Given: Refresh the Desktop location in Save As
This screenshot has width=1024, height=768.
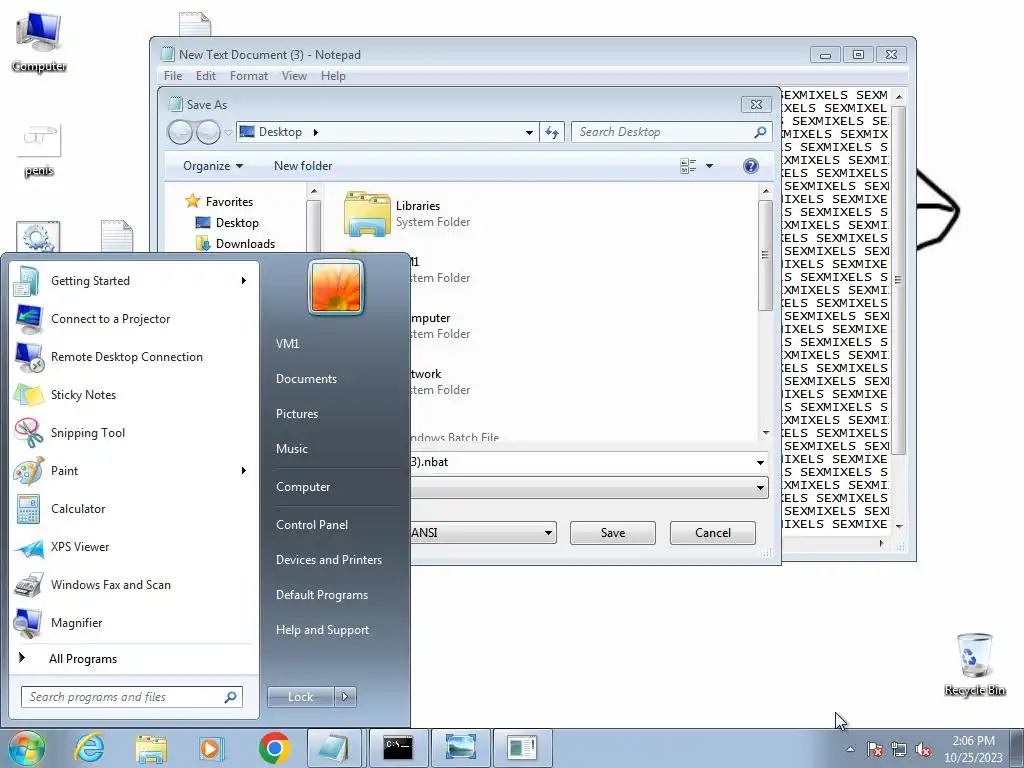Looking at the screenshot, I should click(552, 132).
